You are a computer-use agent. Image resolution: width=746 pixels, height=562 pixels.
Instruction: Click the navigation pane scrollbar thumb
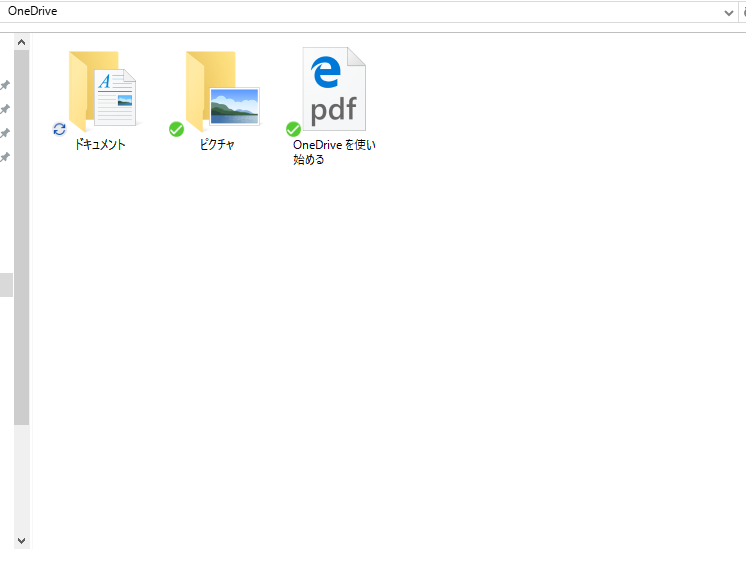pos(21,237)
